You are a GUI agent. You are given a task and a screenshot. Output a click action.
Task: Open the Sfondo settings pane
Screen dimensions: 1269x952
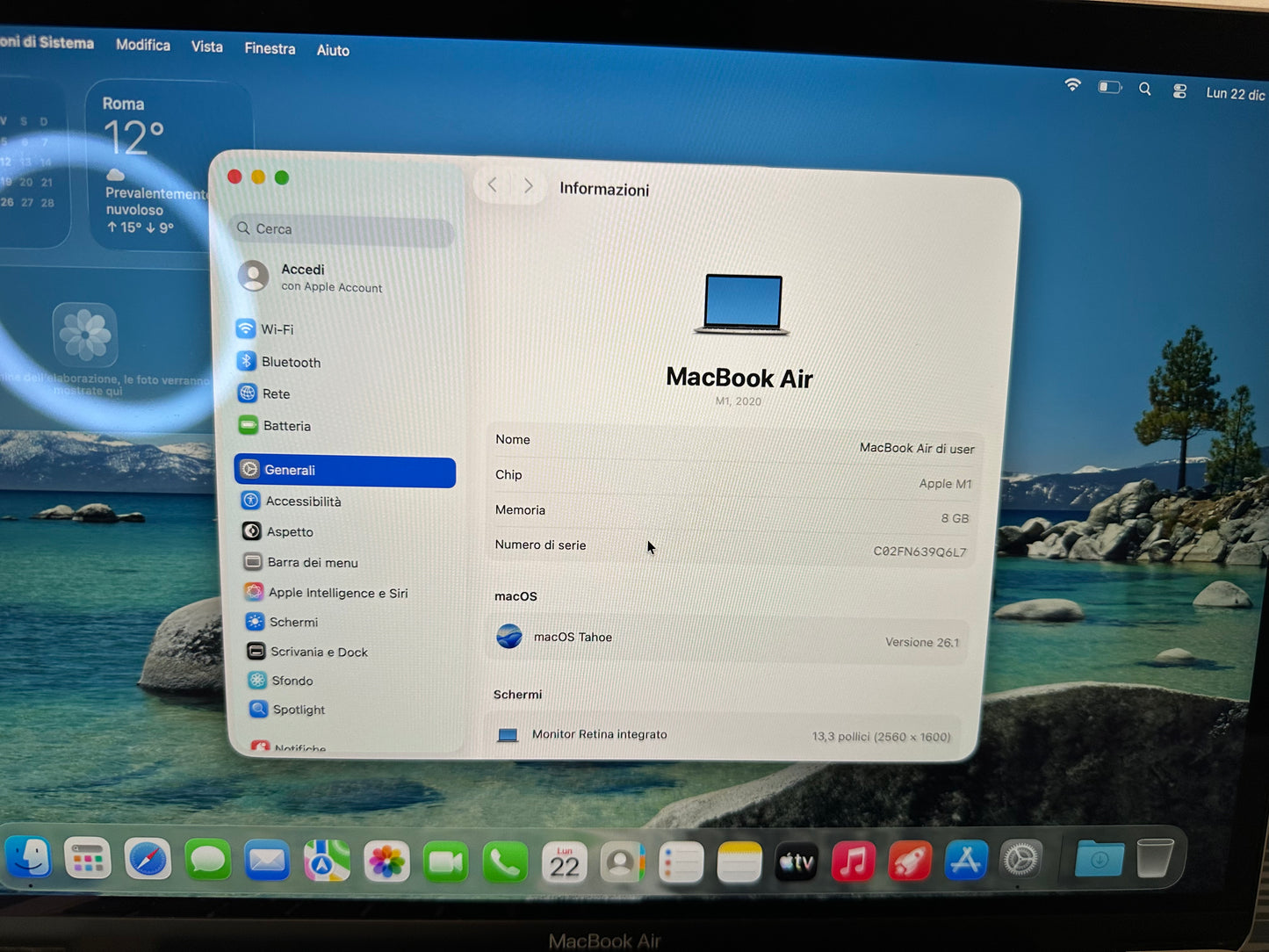coord(292,681)
